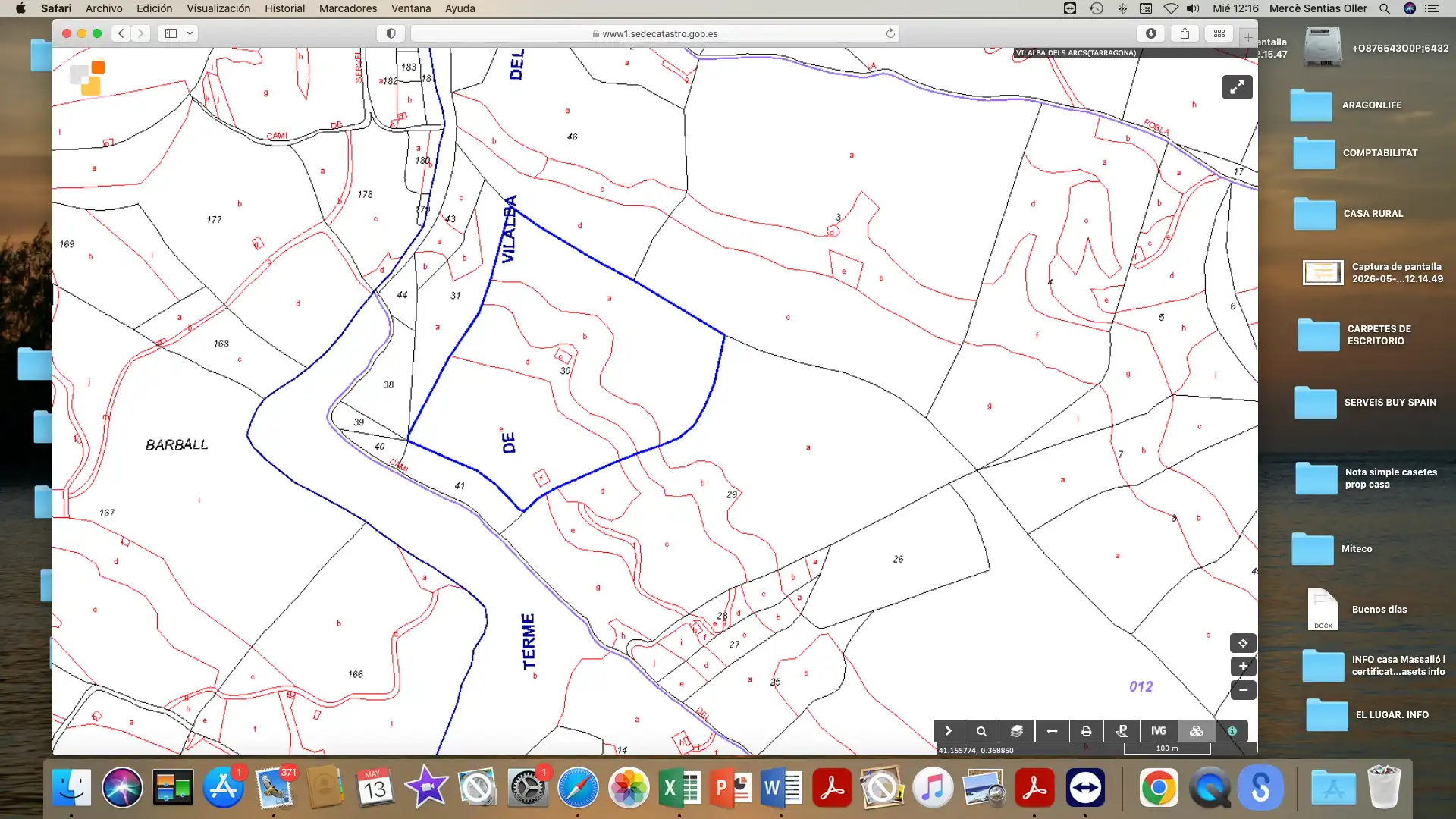Open the Ayuda menu
The image size is (1456, 819).
tap(460, 8)
